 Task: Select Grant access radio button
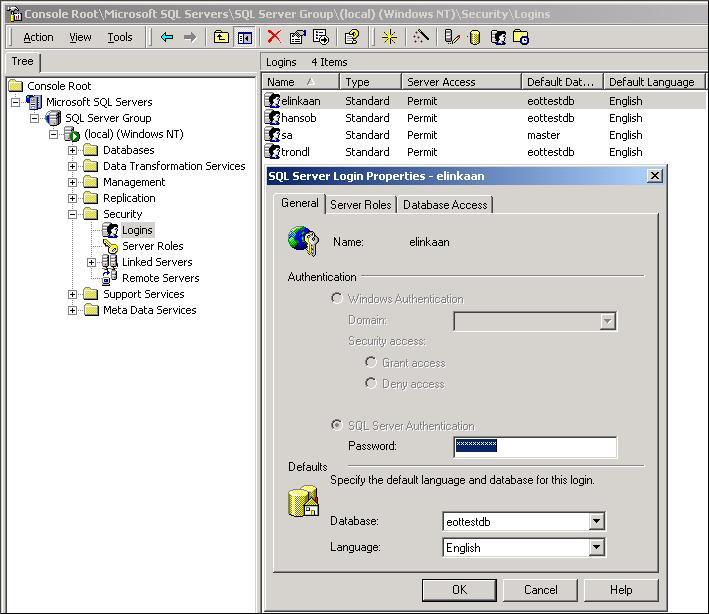(x=370, y=362)
